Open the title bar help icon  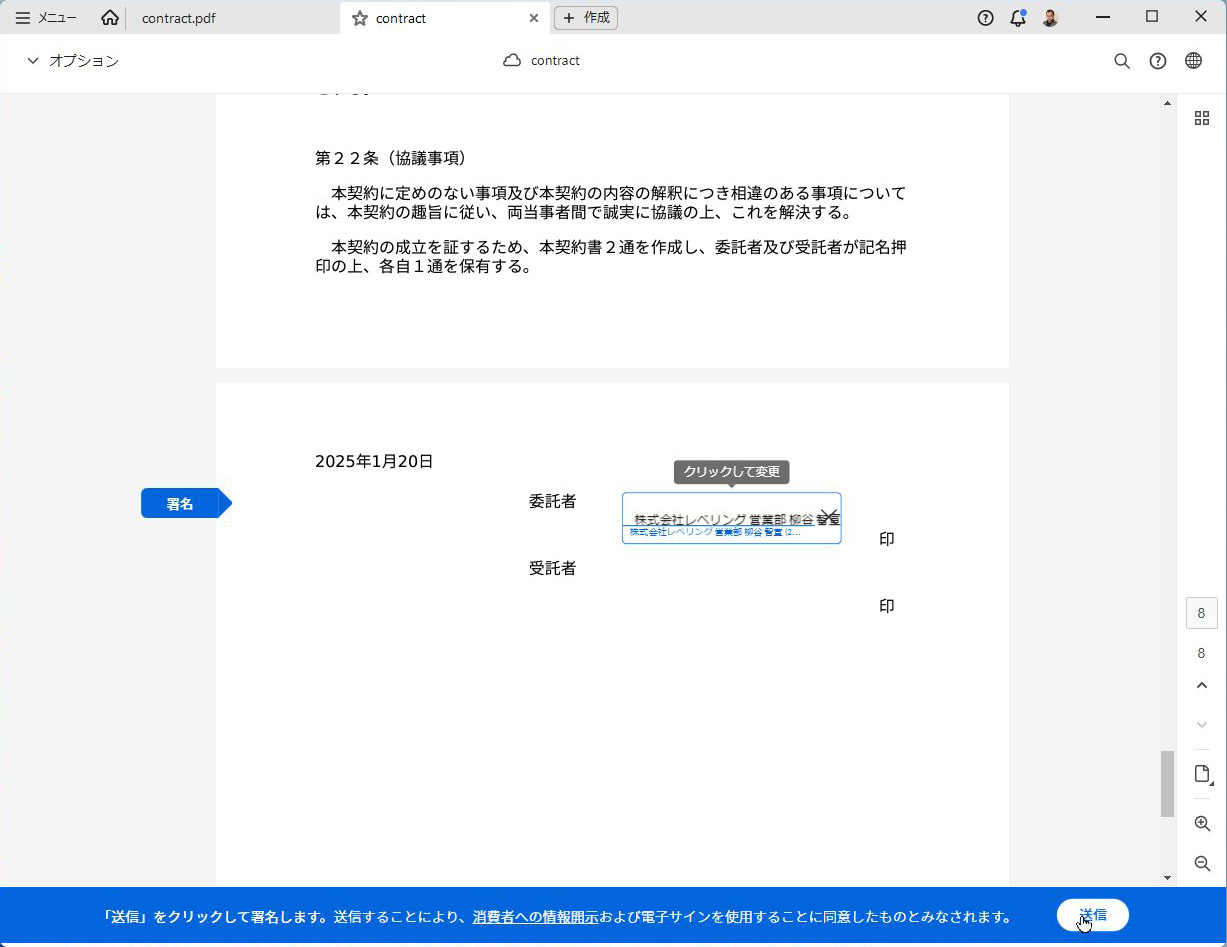985,18
